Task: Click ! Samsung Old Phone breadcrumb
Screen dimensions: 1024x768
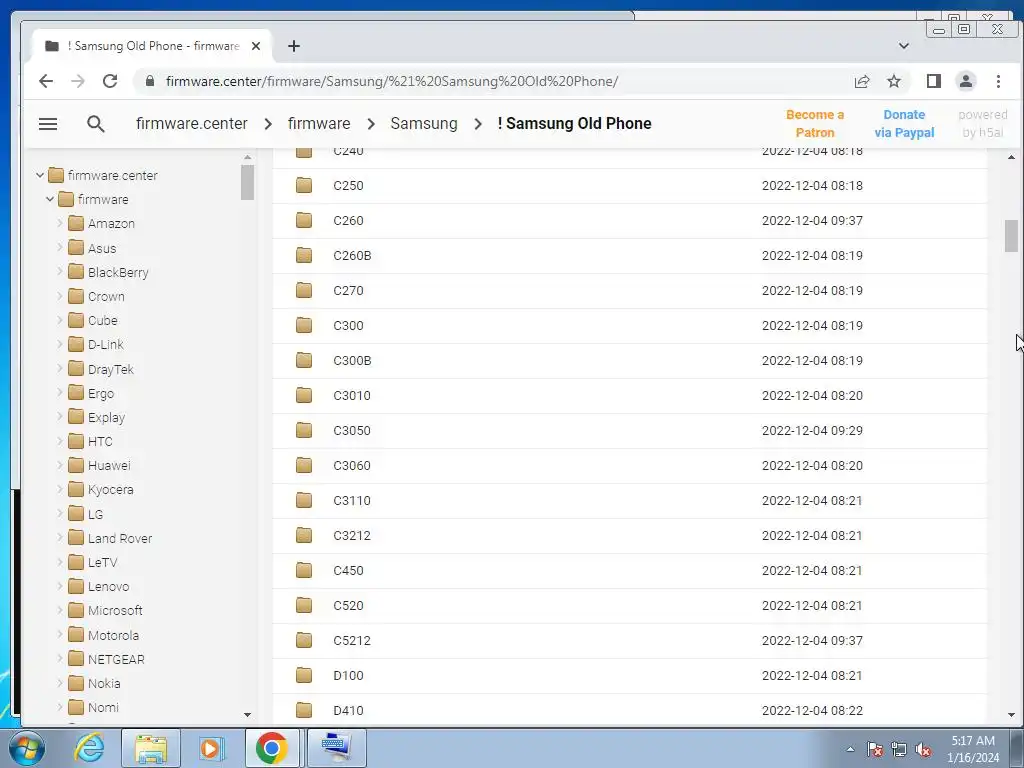Action: click(574, 123)
